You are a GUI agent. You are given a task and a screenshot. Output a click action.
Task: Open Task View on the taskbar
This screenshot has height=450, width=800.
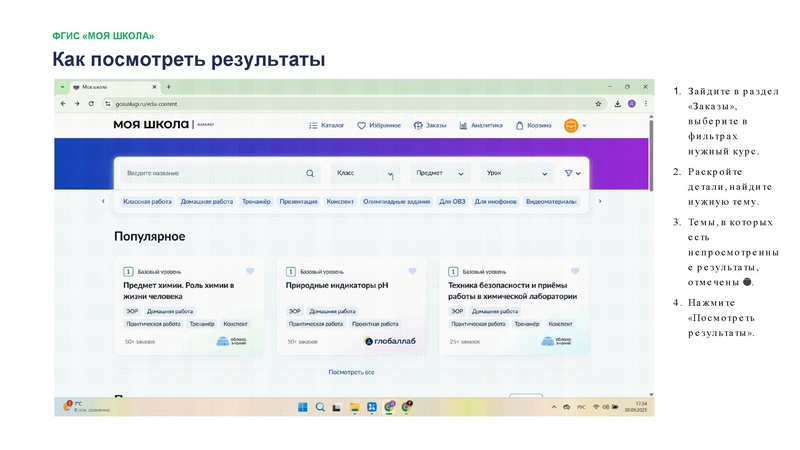coord(337,407)
